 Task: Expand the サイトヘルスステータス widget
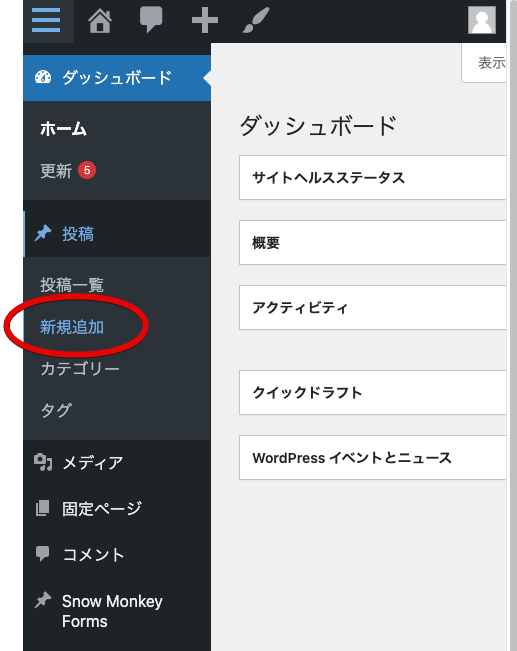(x=372, y=178)
